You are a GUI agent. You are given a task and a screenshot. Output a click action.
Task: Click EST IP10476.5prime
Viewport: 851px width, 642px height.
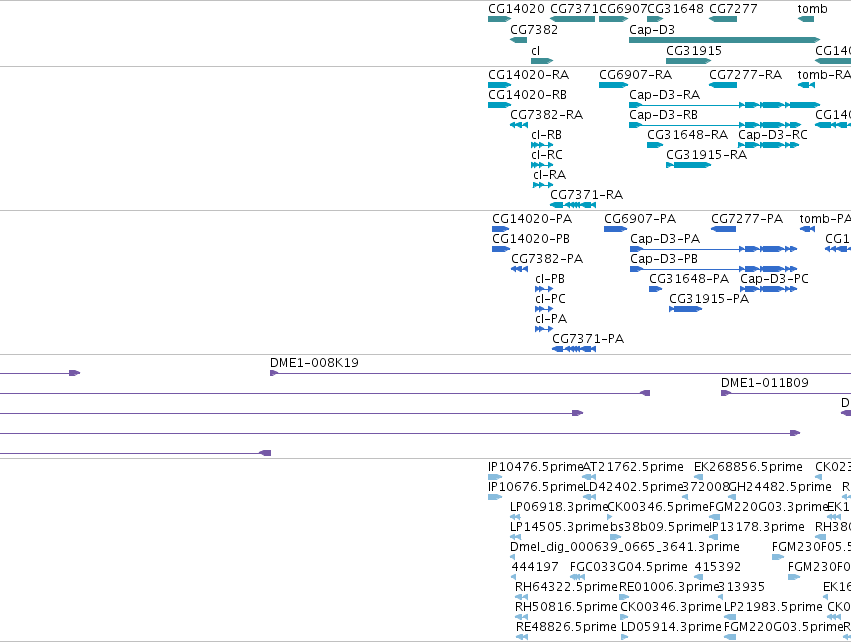click(x=495, y=477)
